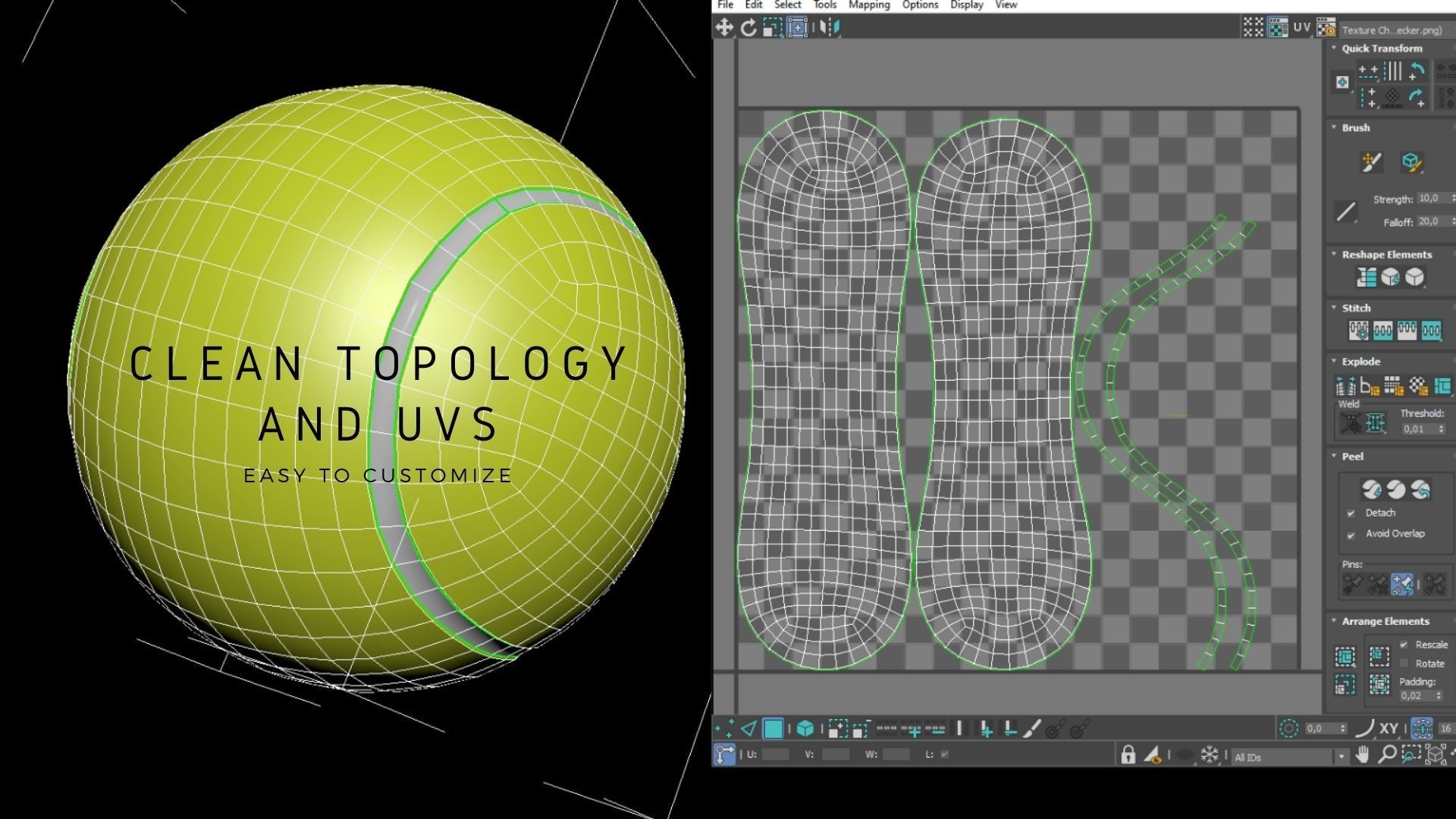1456x819 pixels.
Task: Open the texture options icon next to UV
Action: pos(1326,28)
